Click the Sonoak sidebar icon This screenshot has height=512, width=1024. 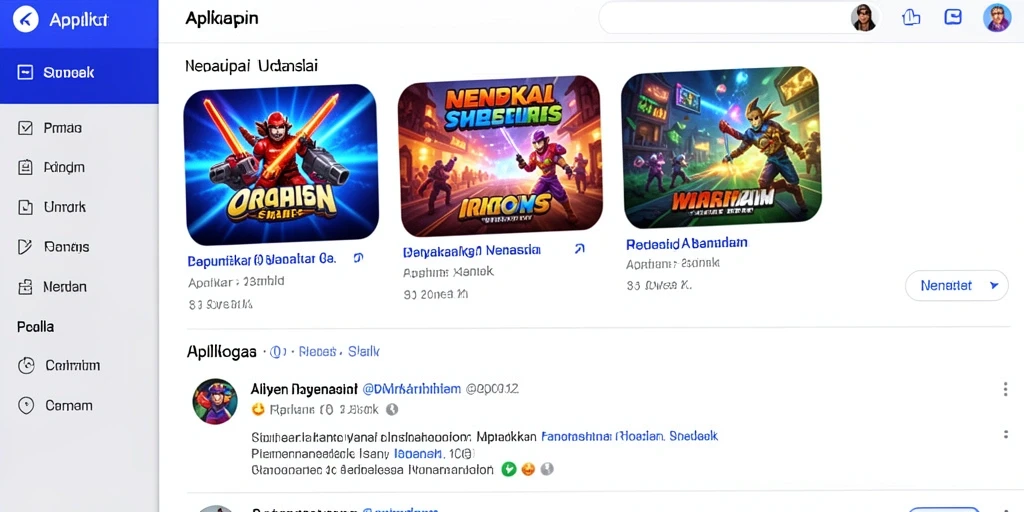[x=25, y=72]
